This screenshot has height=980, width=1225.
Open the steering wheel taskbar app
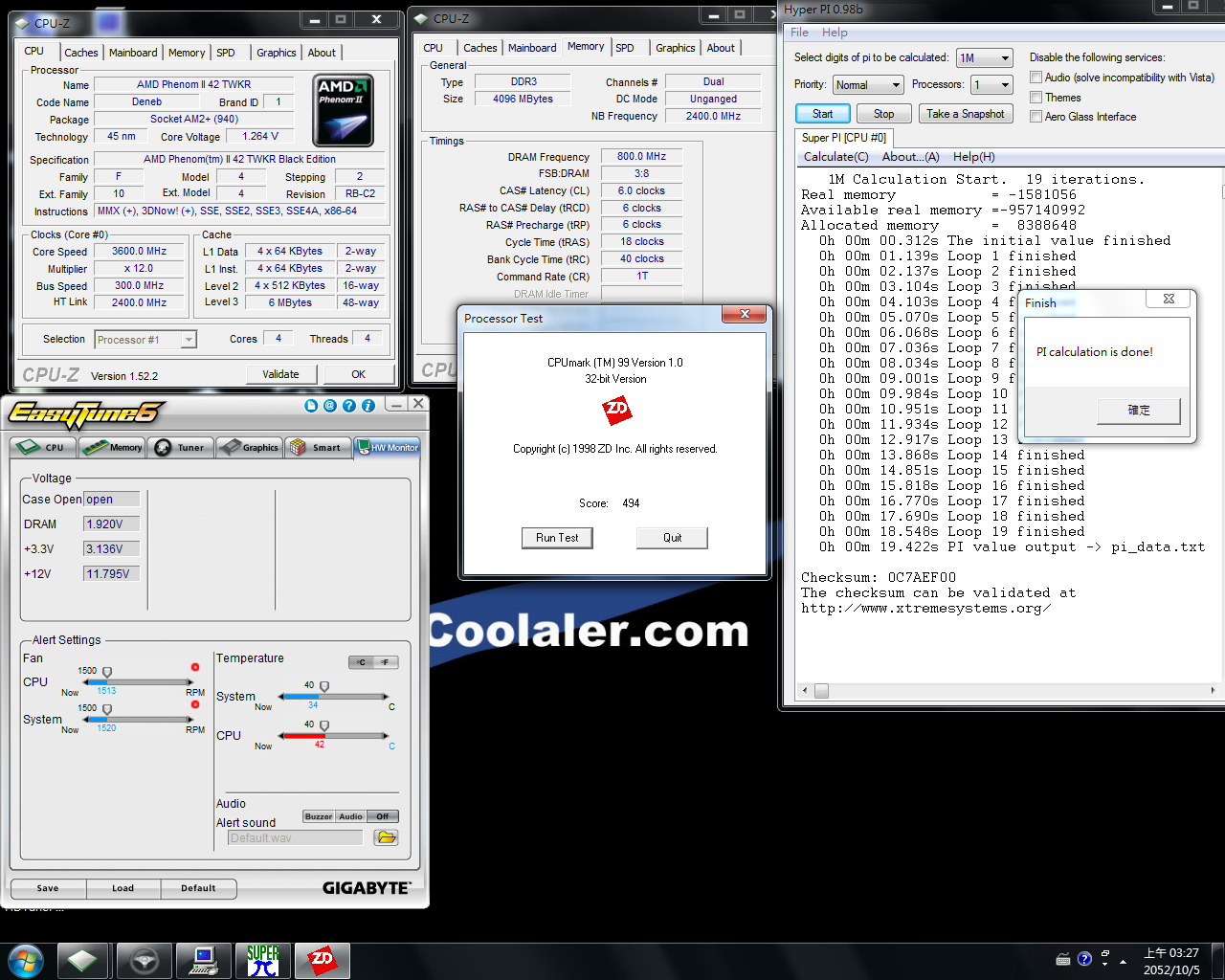(144, 960)
